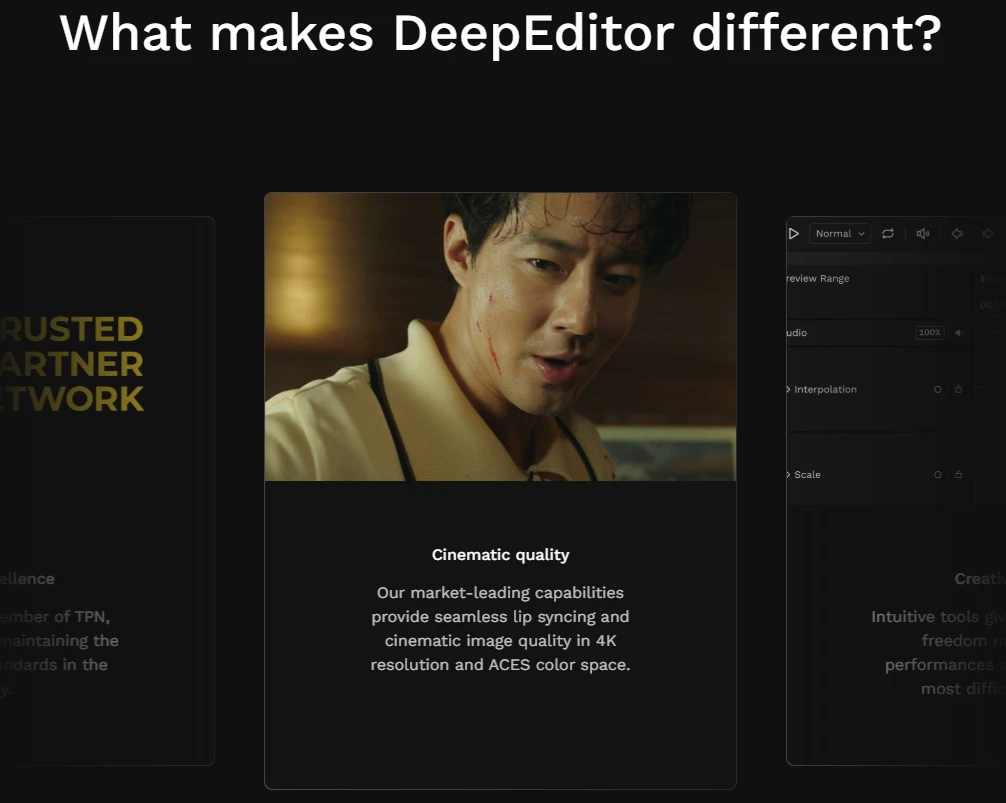This screenshot has height=803, width=1006.
Task: Click the Audio track label
Action: (x=797, y=333)
